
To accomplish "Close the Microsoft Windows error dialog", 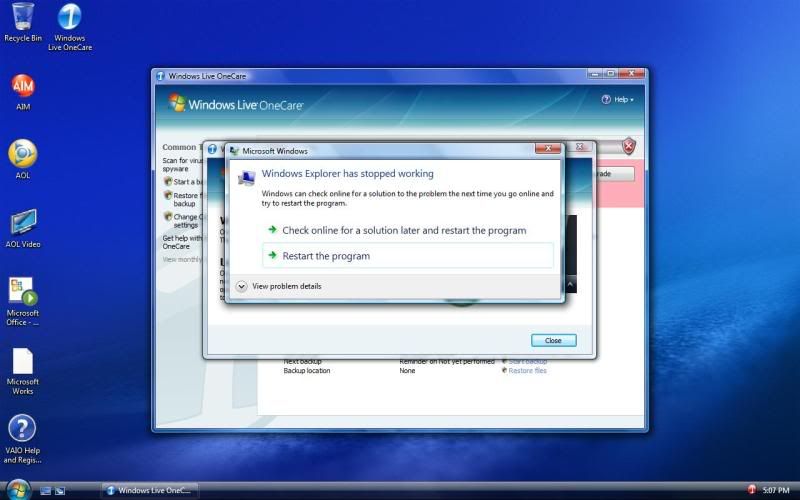I will (x=548, y=148).
